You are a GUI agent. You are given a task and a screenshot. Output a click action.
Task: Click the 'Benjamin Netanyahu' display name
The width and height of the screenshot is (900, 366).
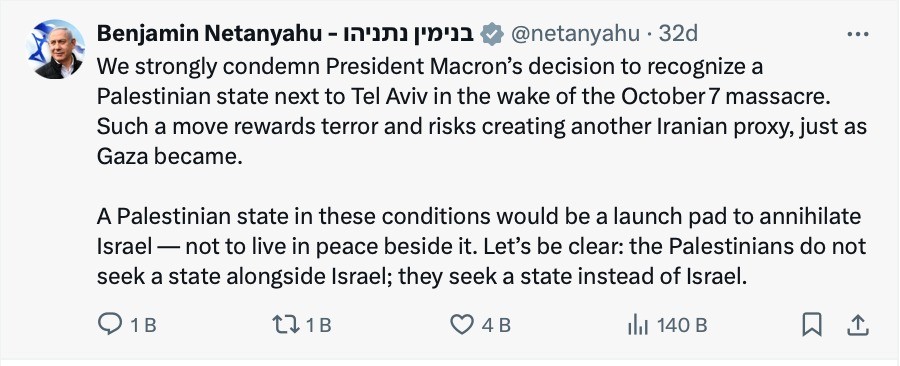(209, 34)
